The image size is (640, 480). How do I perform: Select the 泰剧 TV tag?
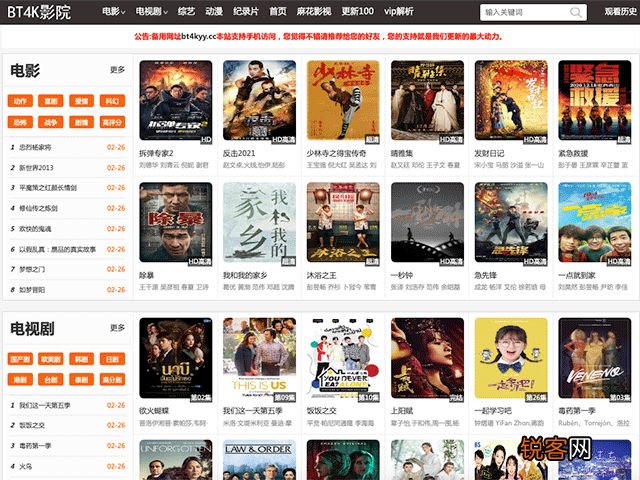click(82, 380)
